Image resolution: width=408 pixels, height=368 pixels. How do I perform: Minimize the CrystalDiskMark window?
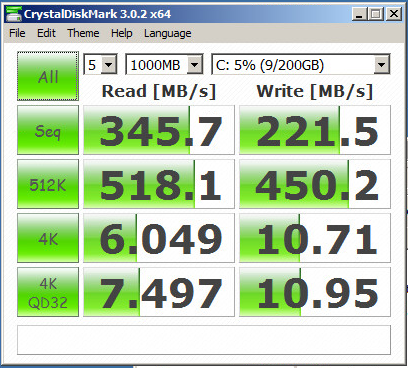359,14
